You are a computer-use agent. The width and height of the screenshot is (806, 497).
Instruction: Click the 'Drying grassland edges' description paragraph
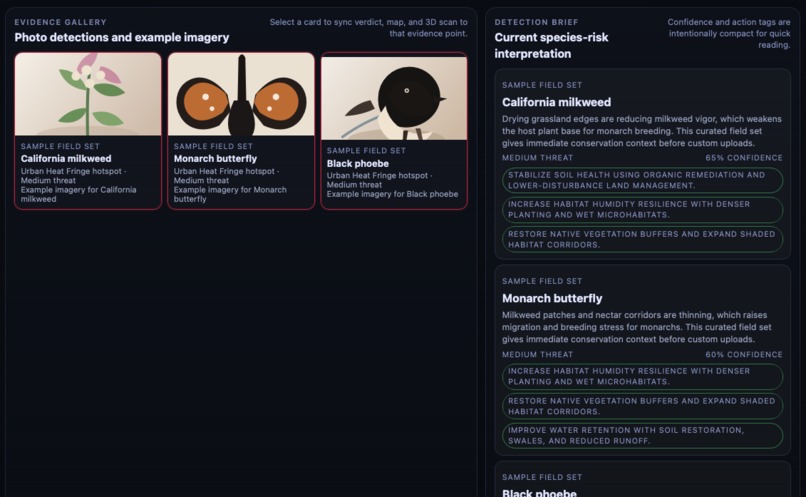coord(642,131)
